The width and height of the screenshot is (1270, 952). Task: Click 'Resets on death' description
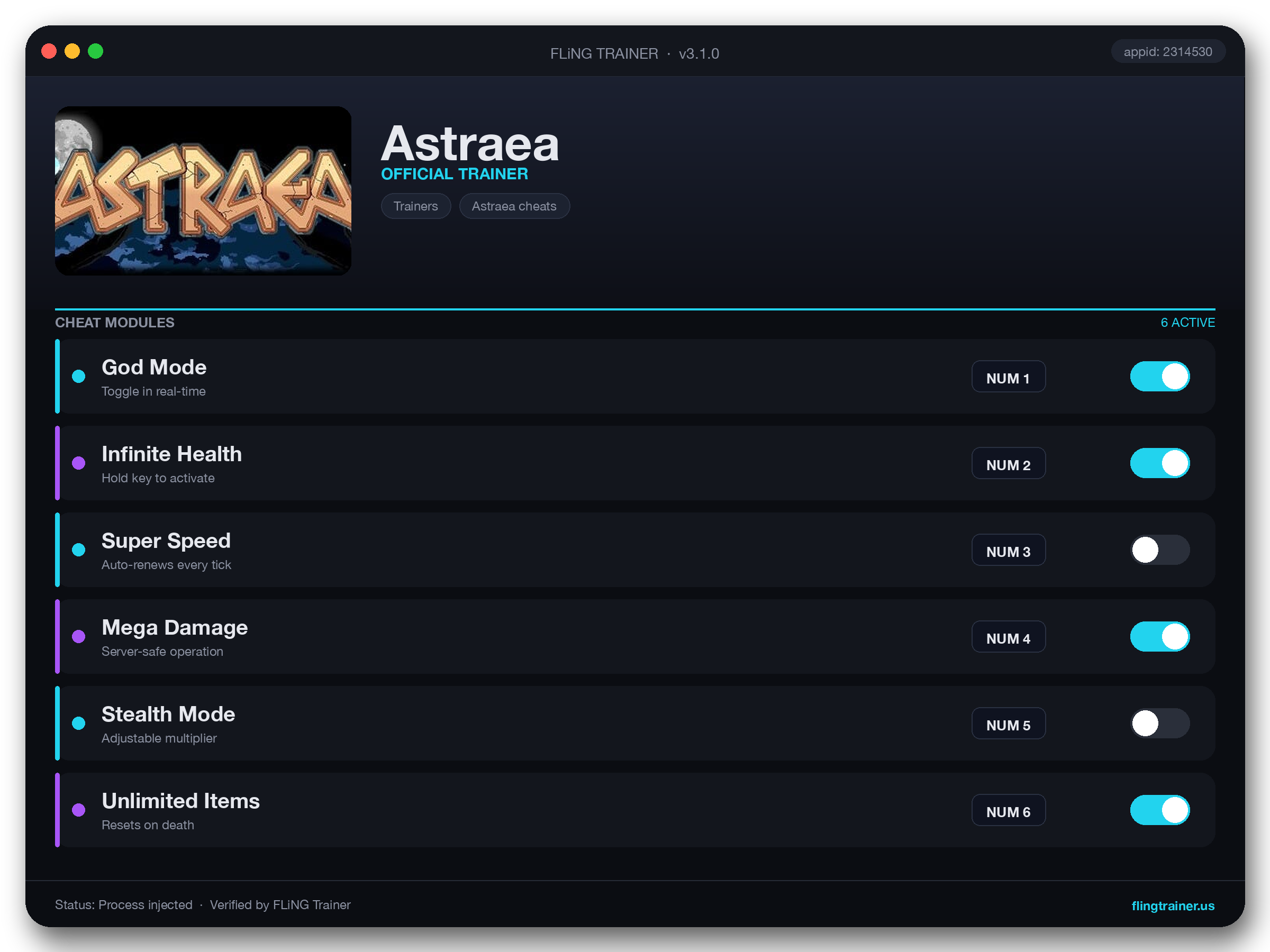pos(148,825)
